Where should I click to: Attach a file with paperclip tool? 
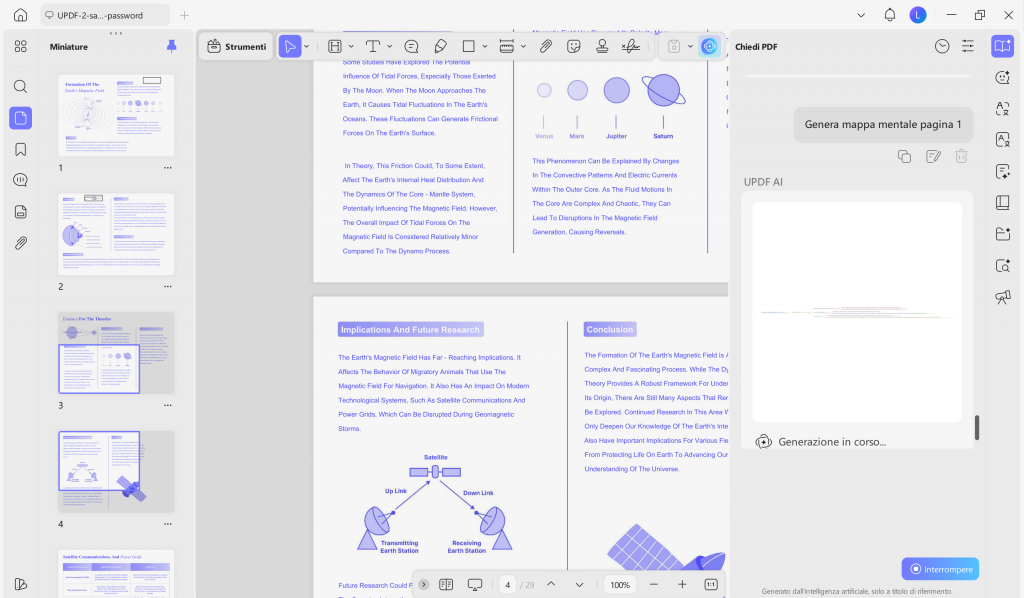(546, 46)
